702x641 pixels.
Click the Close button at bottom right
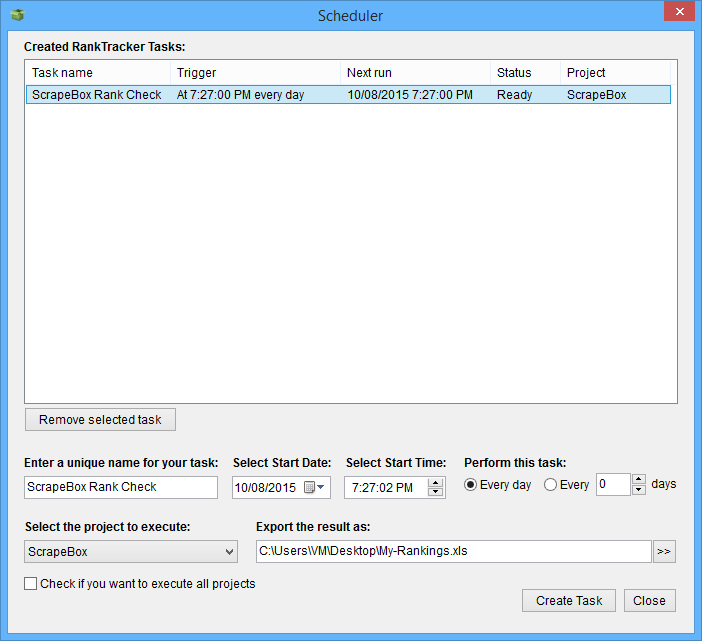click(x=649, y=601)
